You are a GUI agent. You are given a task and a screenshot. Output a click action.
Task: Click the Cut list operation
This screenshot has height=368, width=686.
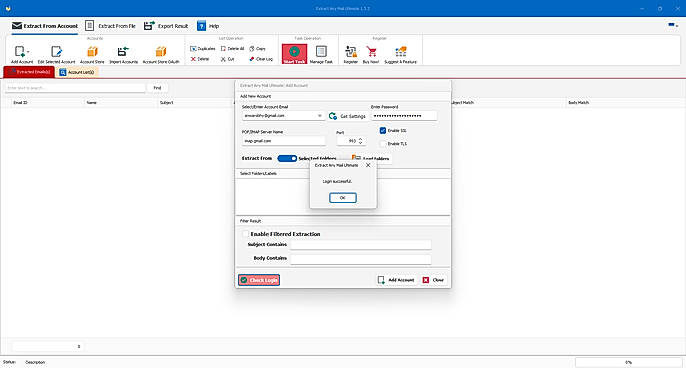click(228, 59)
